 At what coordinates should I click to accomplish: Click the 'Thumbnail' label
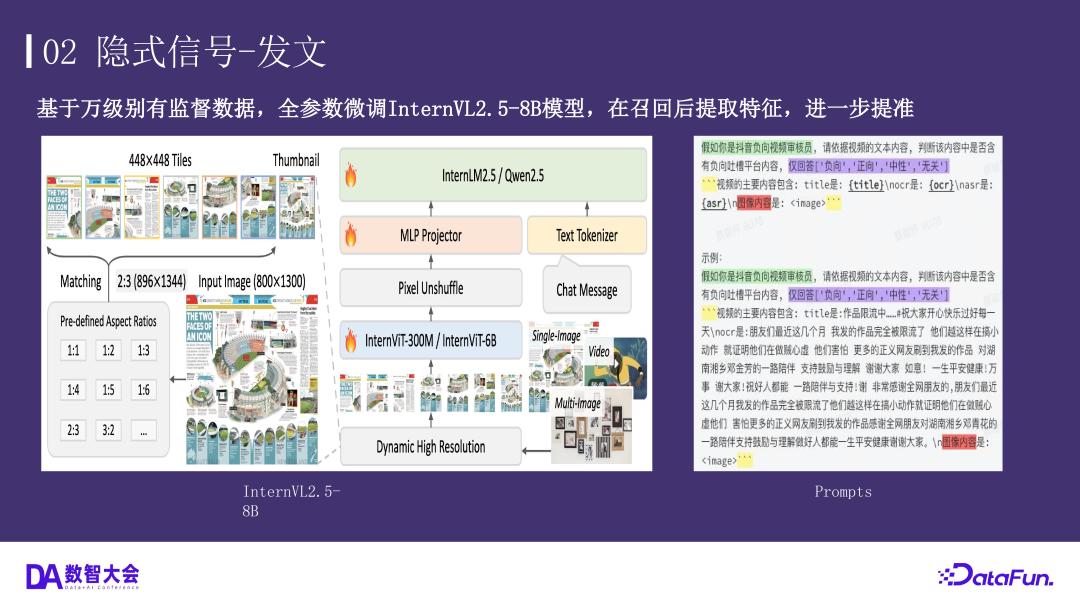tap(296, 161)
